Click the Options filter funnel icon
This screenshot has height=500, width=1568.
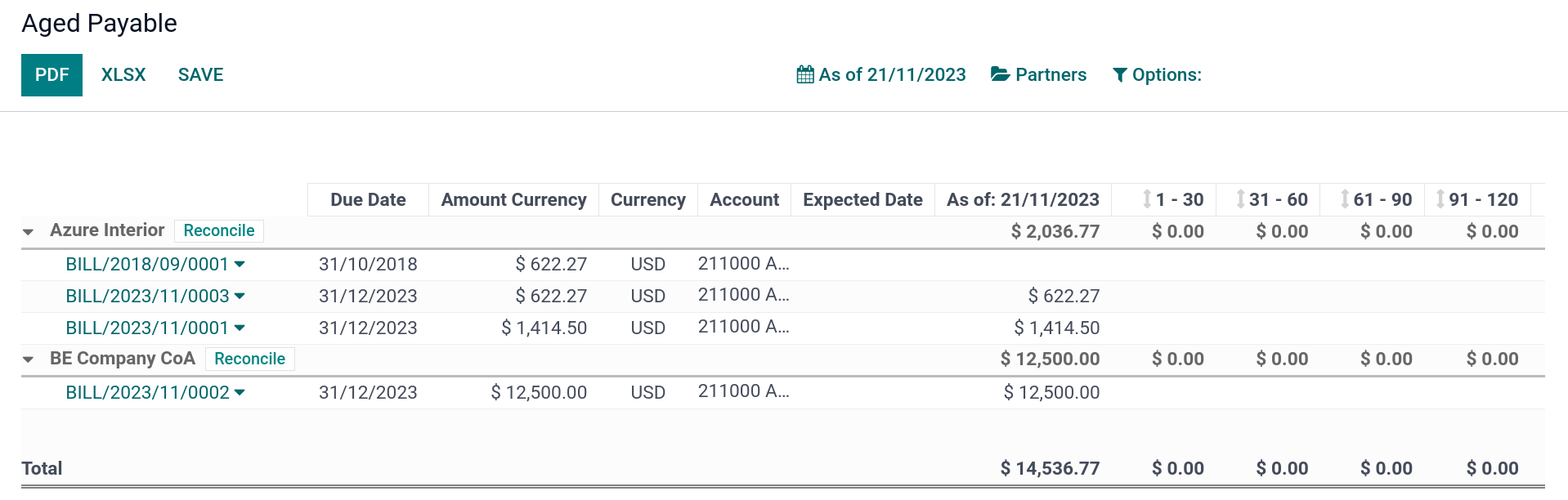pos(1120,75)
